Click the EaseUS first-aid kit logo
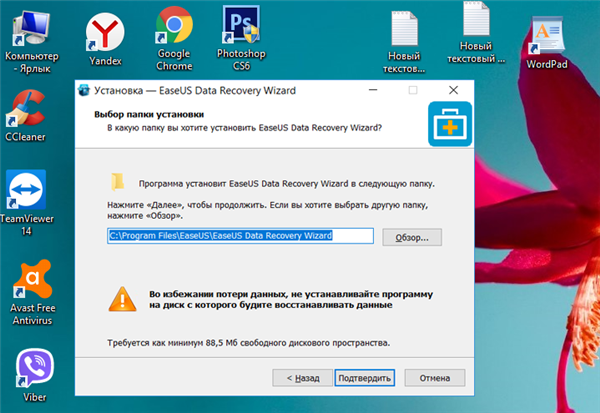The width and height of the screenshot is (600, 413). tap(450, 124)
